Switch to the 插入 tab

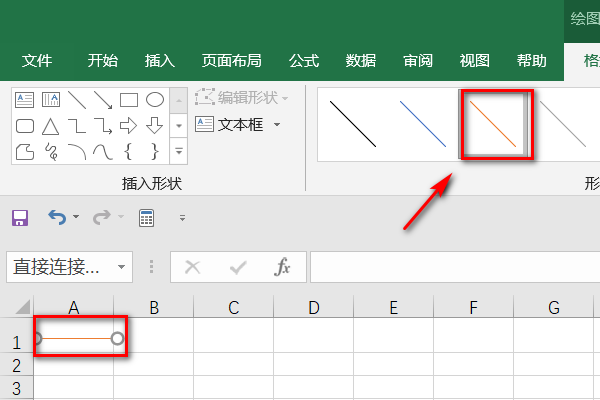[160, 61]
